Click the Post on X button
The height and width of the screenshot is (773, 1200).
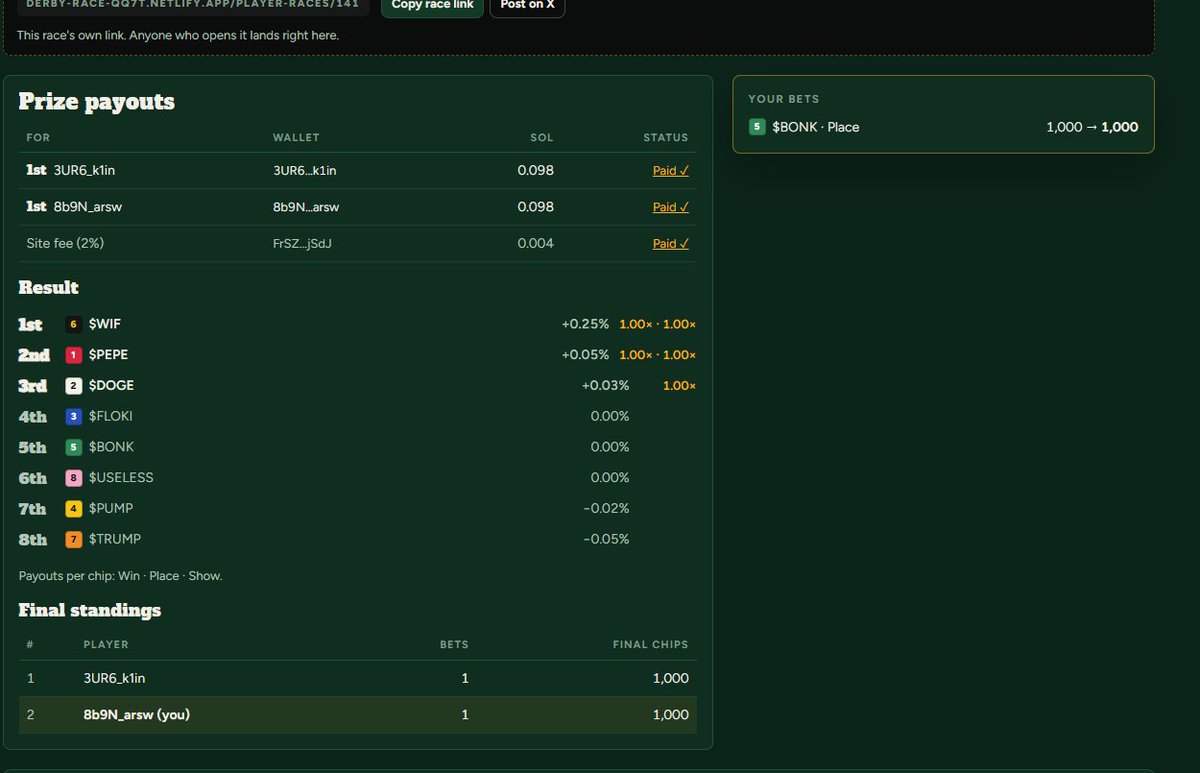click(x=527, y=5)
